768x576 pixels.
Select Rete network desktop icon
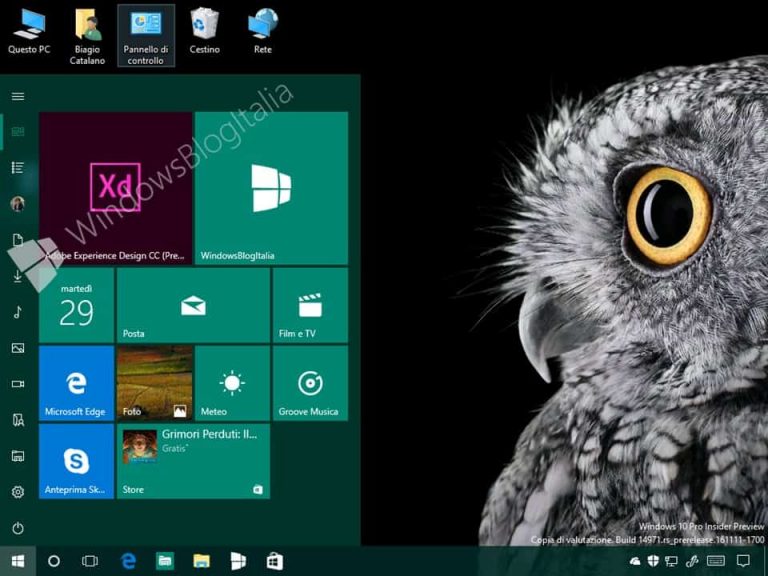(x=263, y=32)
